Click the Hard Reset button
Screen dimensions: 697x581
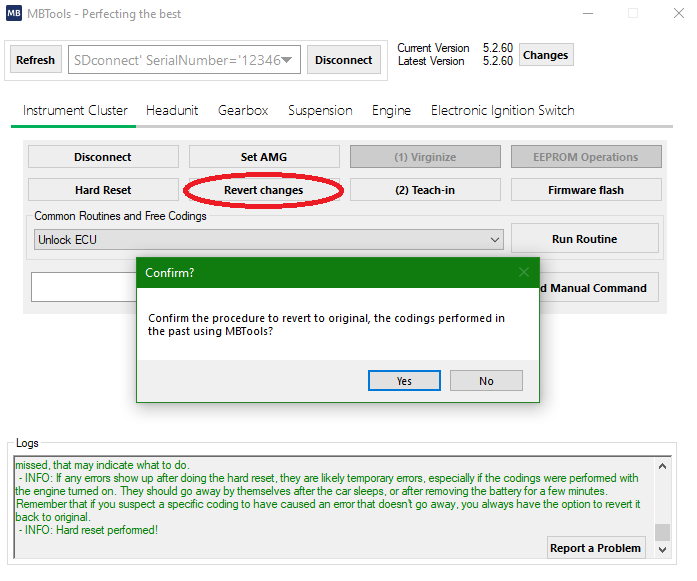(x=103, y=190)
